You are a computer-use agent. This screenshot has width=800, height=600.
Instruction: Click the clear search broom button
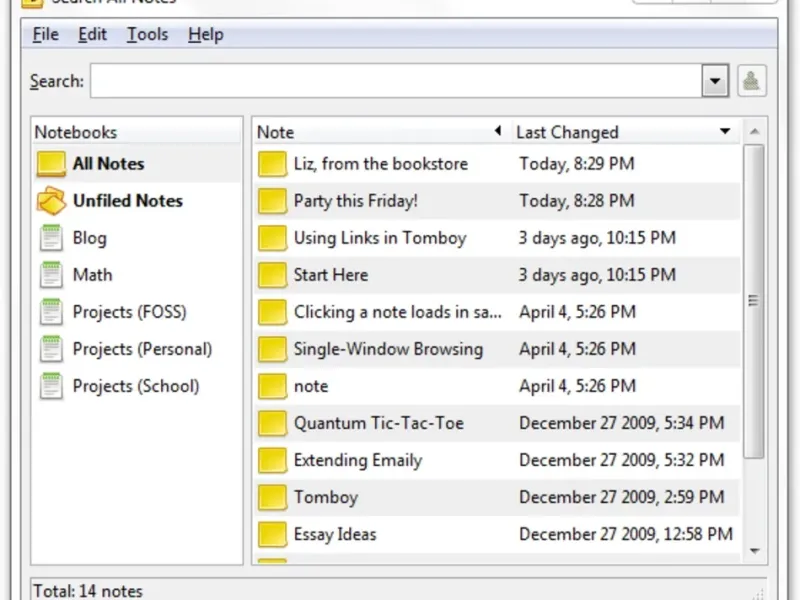[752, 81]
